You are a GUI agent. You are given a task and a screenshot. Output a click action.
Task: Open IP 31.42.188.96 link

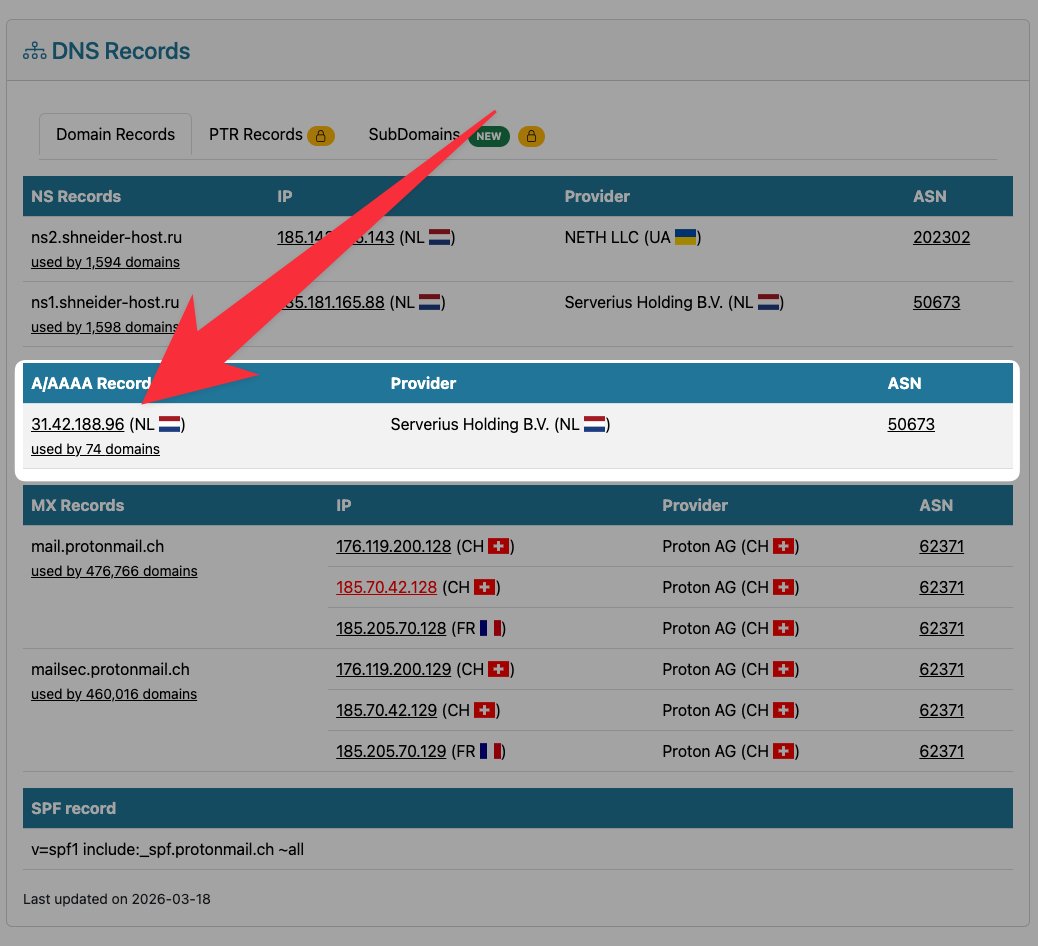click(77, 424)
